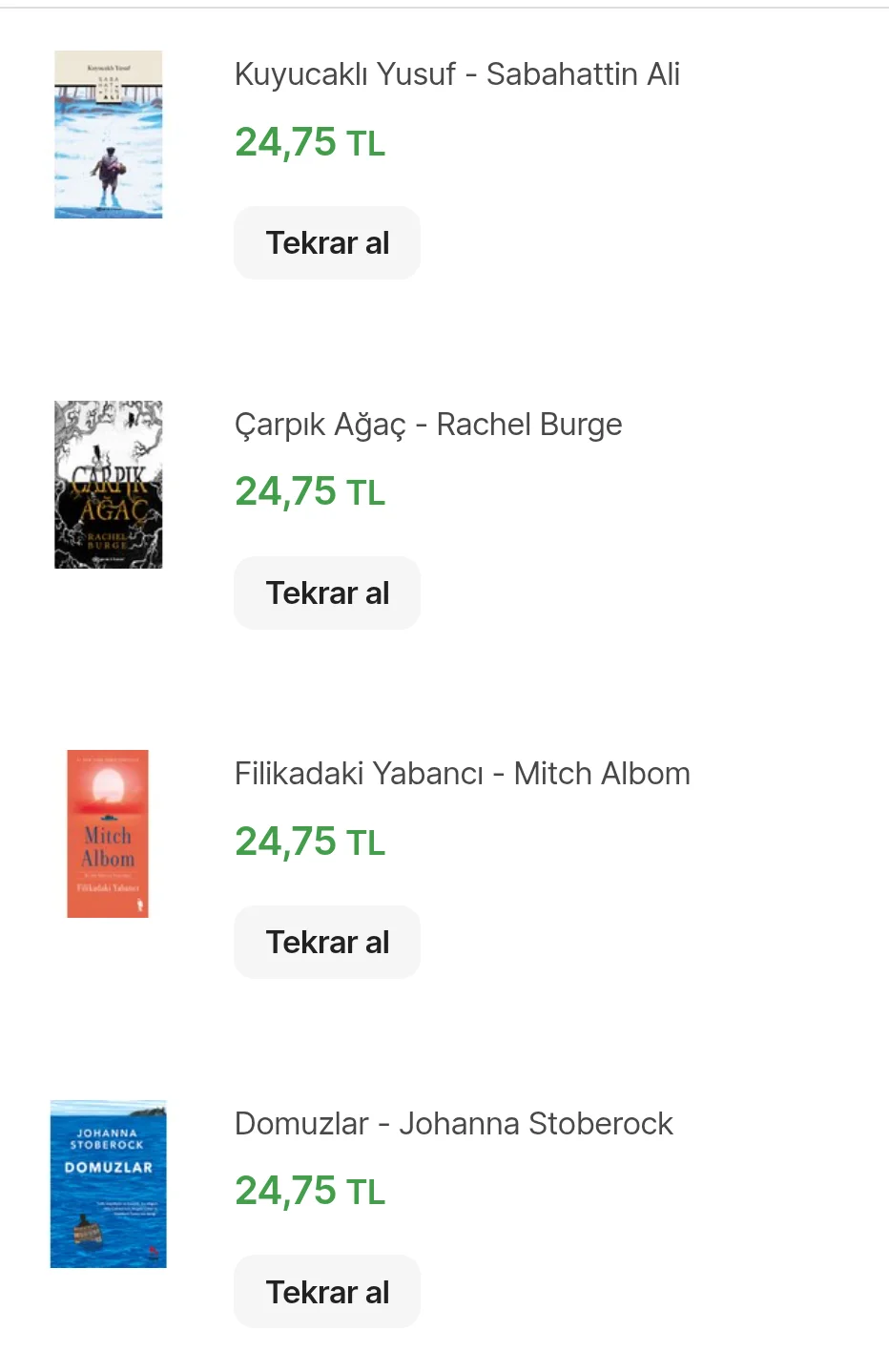Click Filikadaki Yabancı's 24,75 TL price
Image resolution: width=889 pixels, height=1372 pixels.
tap(310, 842)
